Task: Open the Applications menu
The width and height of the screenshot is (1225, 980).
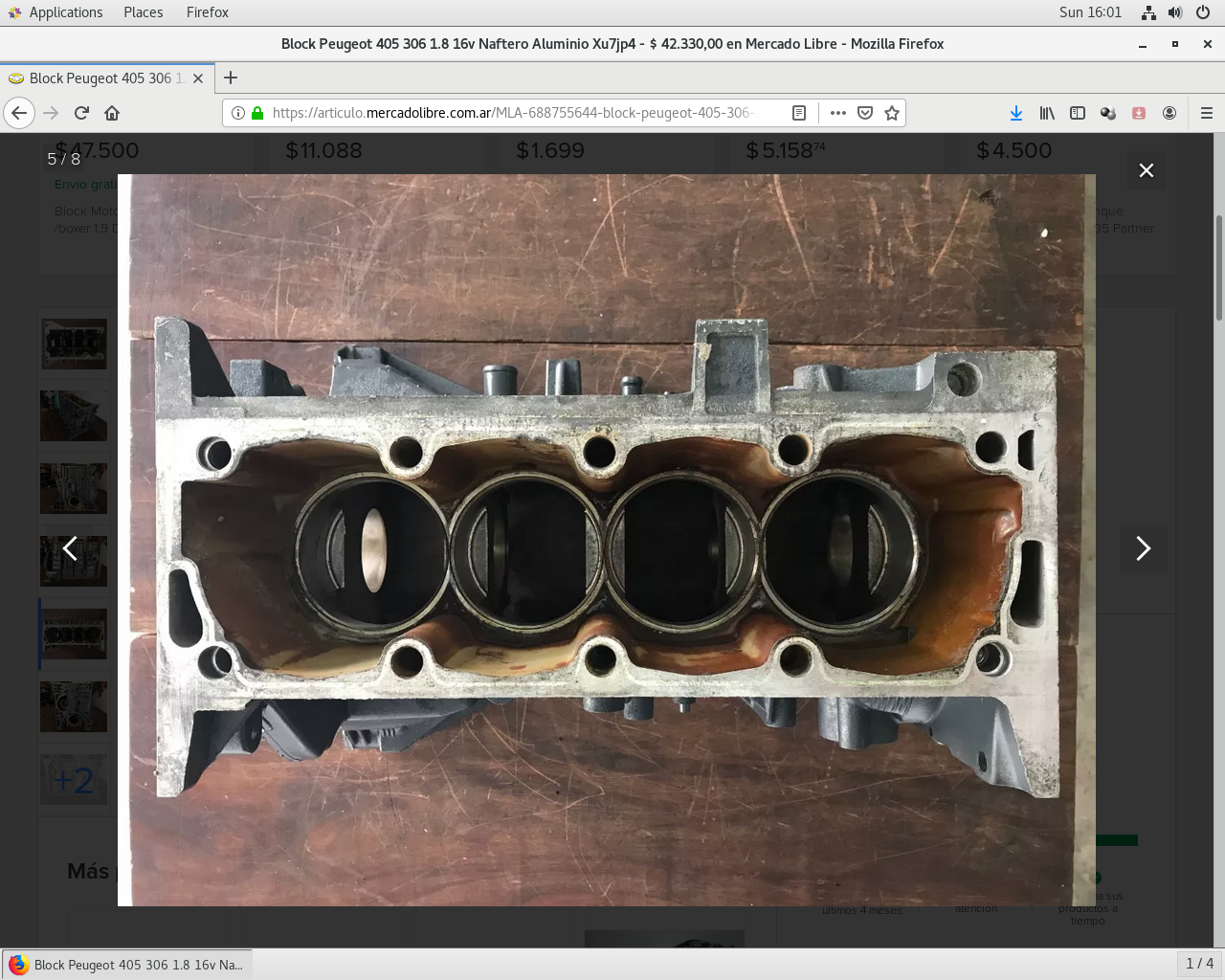Action: coord(56,12)
